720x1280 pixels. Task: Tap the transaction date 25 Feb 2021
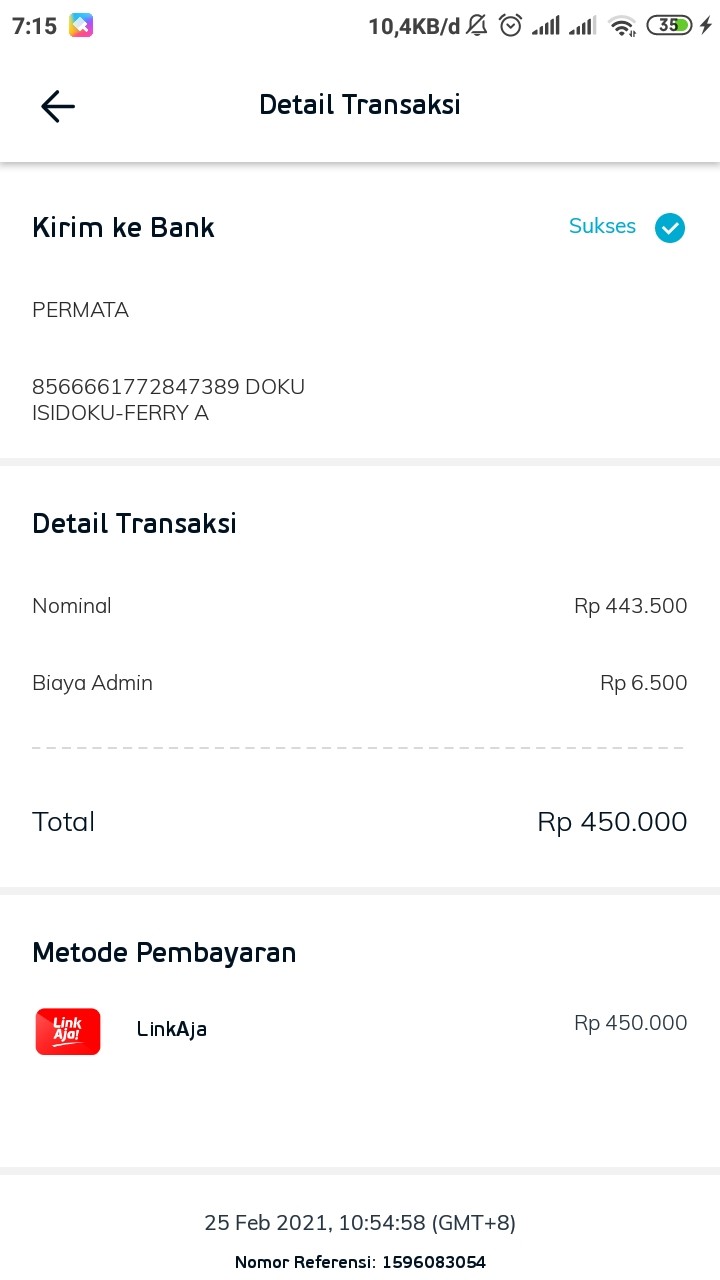[x=360, y=1222]
